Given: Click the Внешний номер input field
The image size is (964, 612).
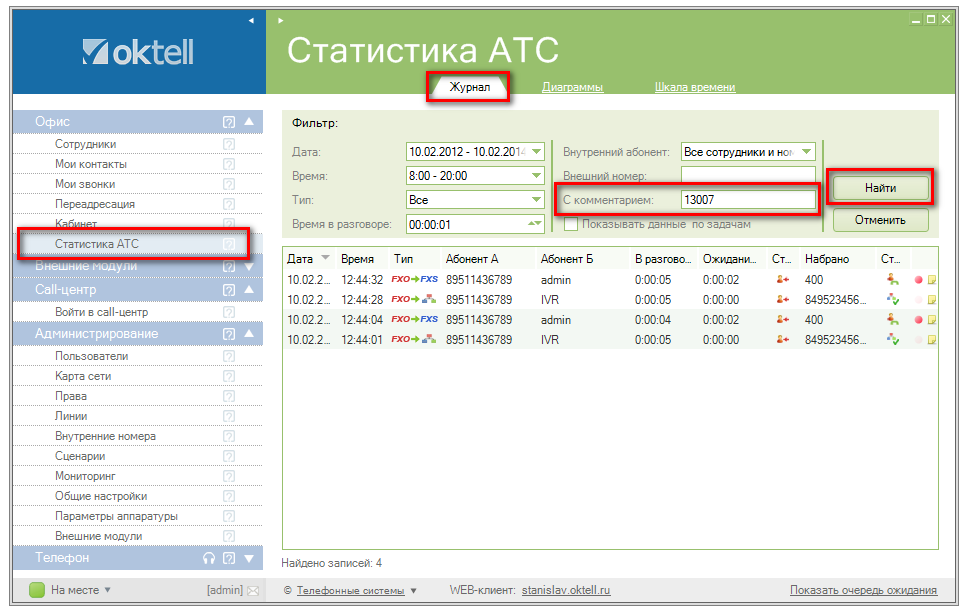Looking at the screenshot, I should (748, 176).
